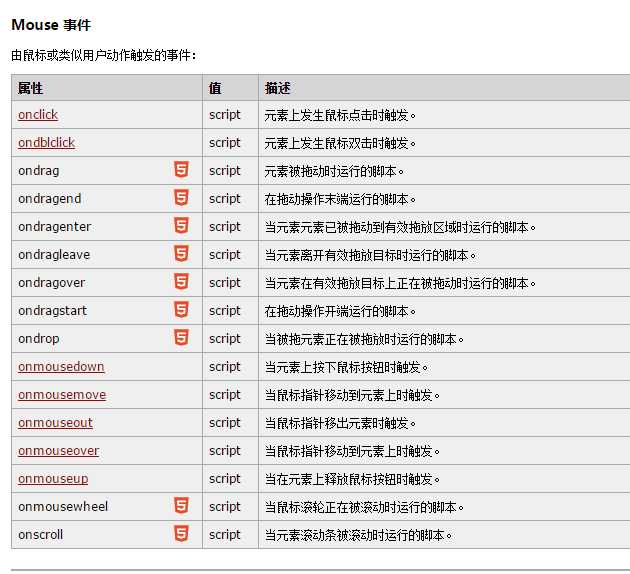
Task: Click the HTML5 icon in the ondrop row
Action: (181, 337)
